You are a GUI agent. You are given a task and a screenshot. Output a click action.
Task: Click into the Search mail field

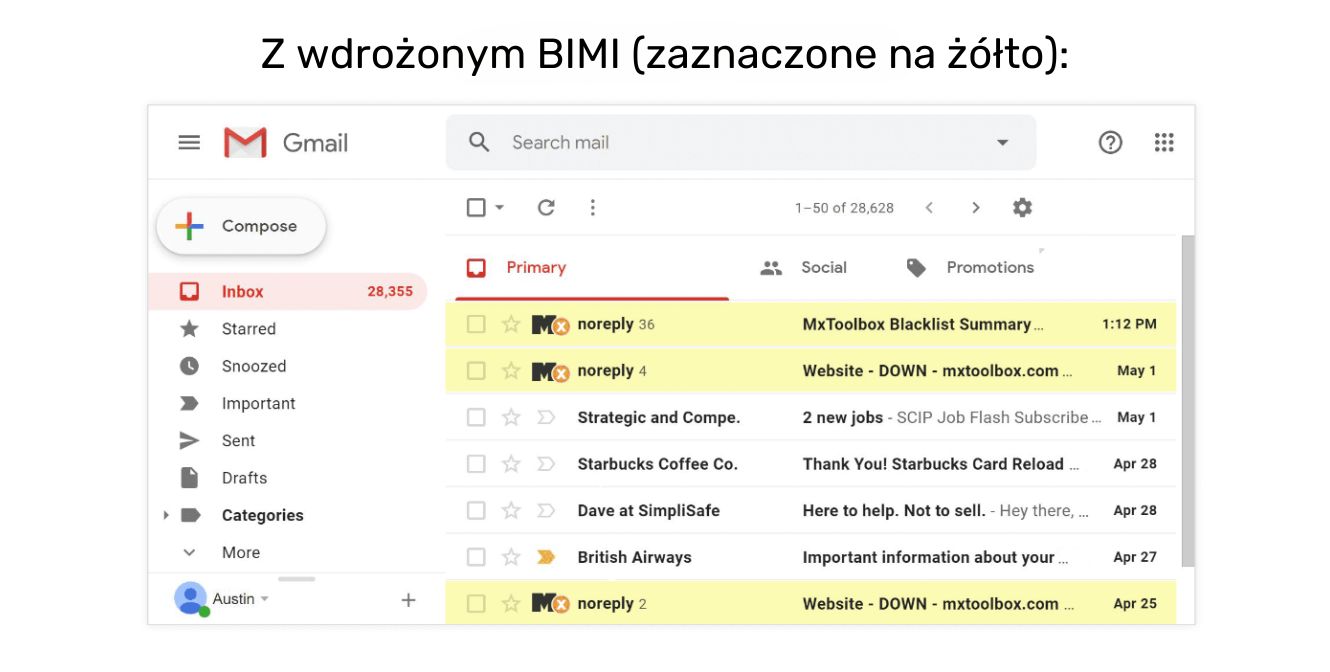(740, 142)
